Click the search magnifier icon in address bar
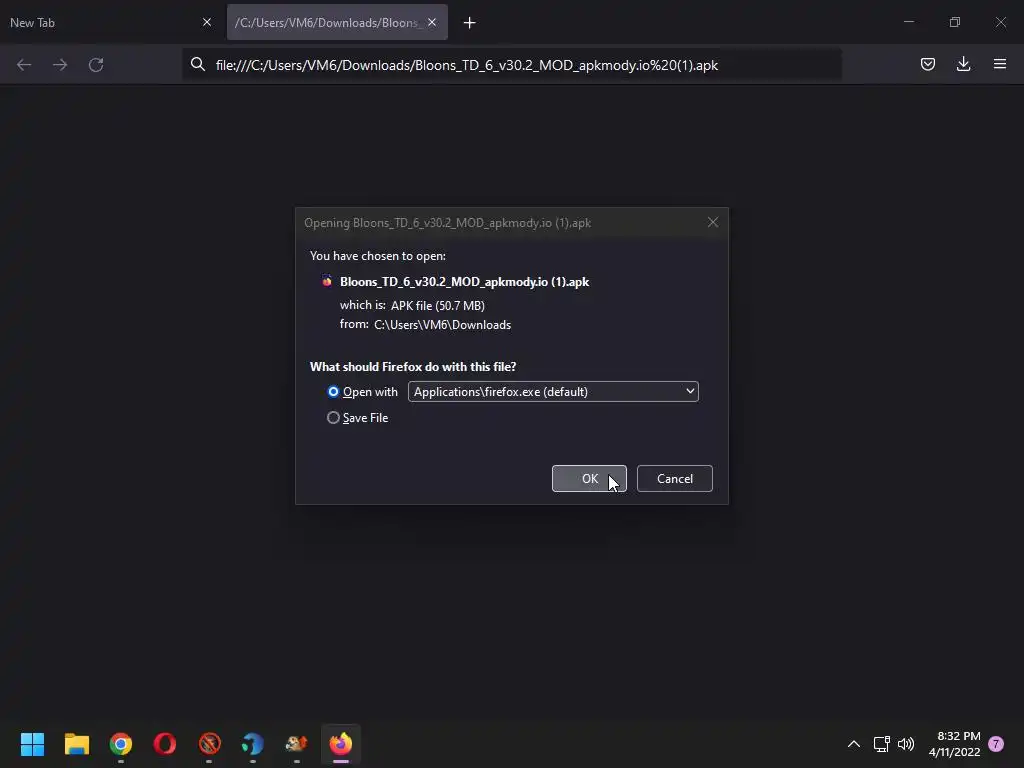The width and height of the screenshot is (1024, 768). (198, 64)
